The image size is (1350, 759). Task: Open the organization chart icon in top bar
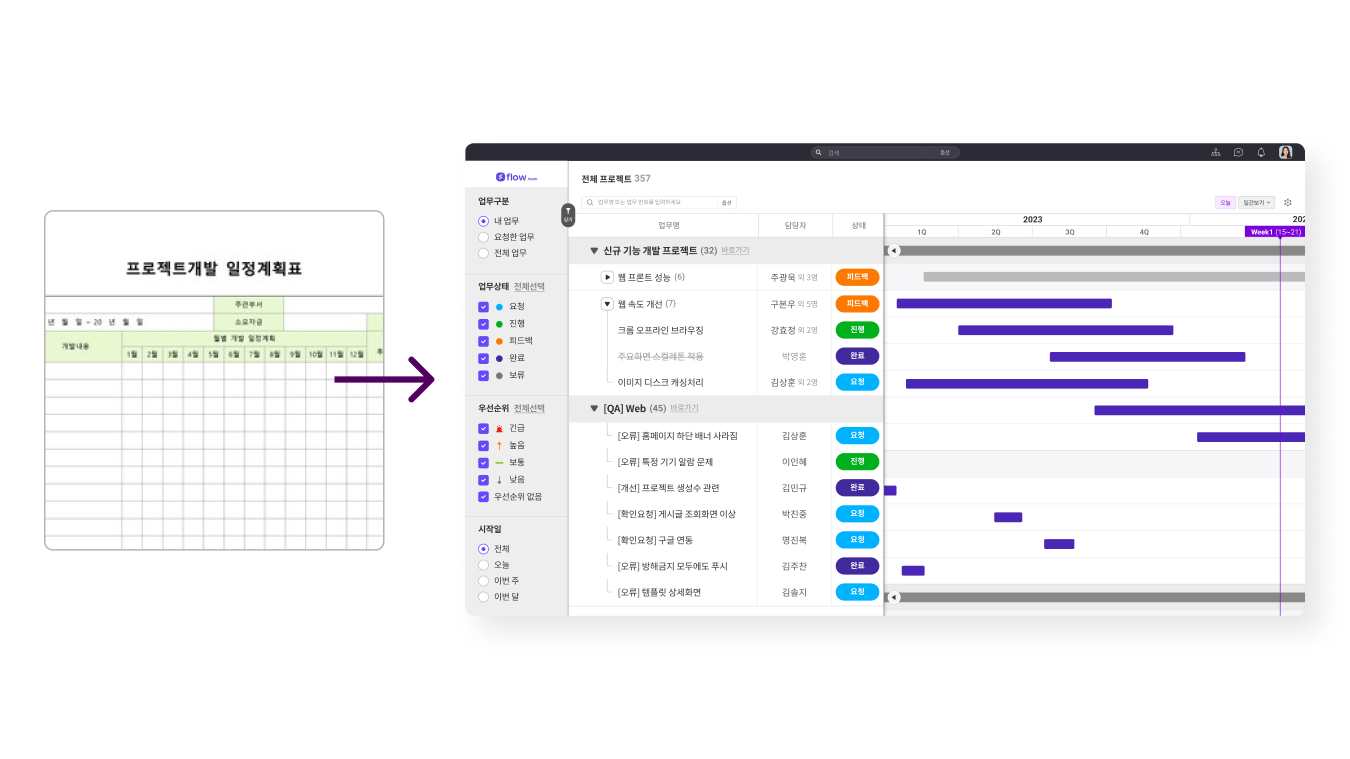(1215, 153)
